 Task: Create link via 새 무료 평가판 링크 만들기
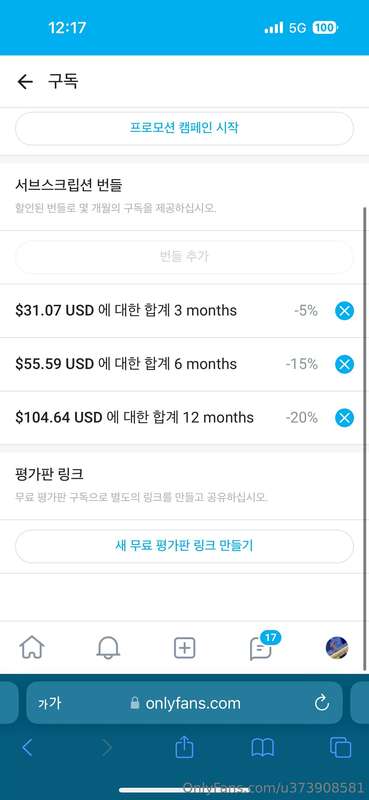pyautogui.click(x=184, y=546)
